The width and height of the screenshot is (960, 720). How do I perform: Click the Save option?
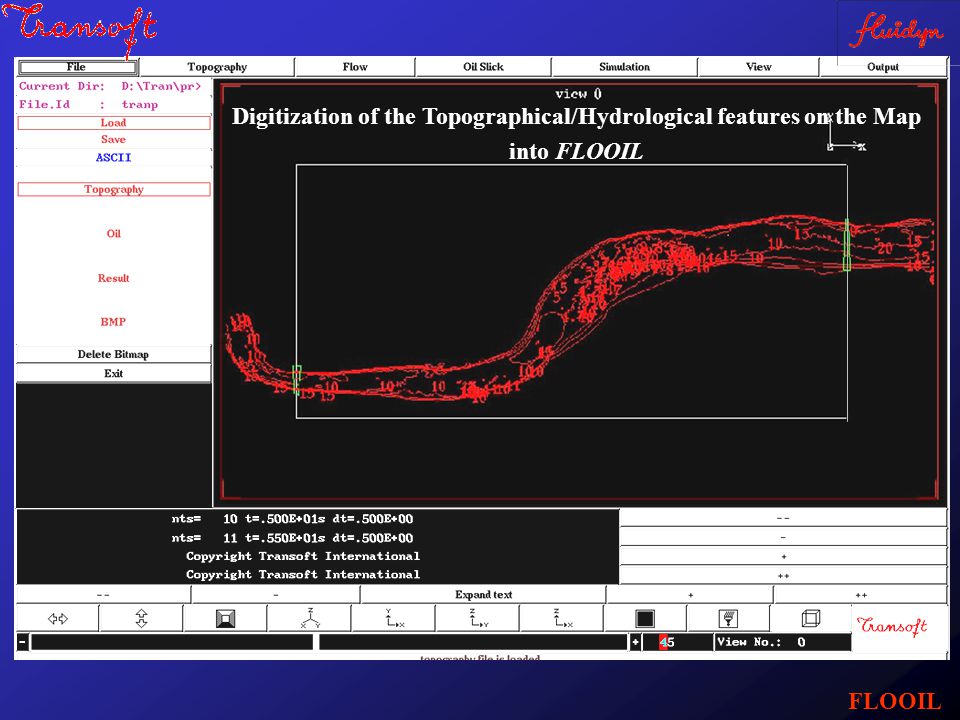114,140
